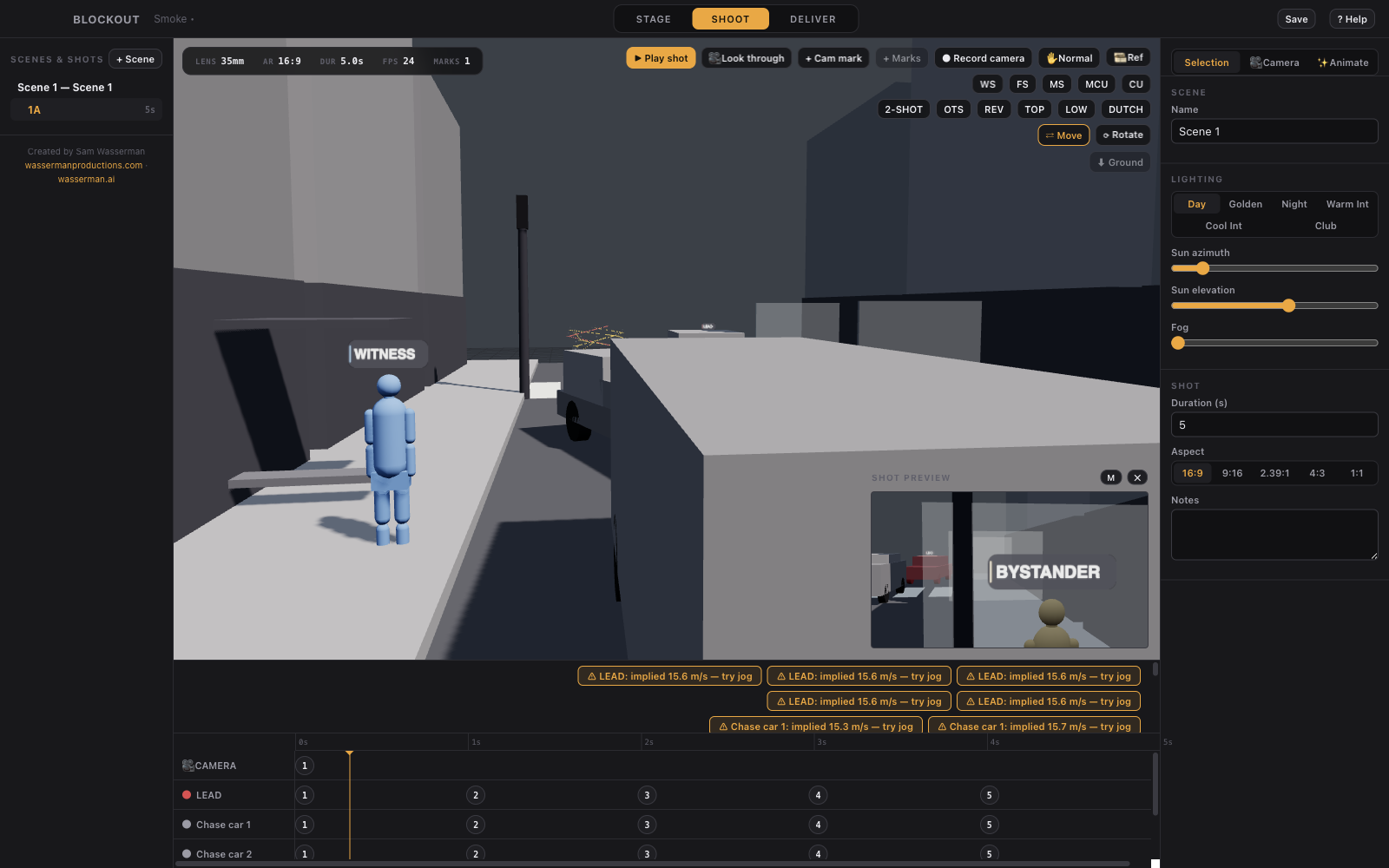Viewport: 1389px width, 868px height.
Task: Set aspect ratio to 2.39:1
Action: [1274, 473]
